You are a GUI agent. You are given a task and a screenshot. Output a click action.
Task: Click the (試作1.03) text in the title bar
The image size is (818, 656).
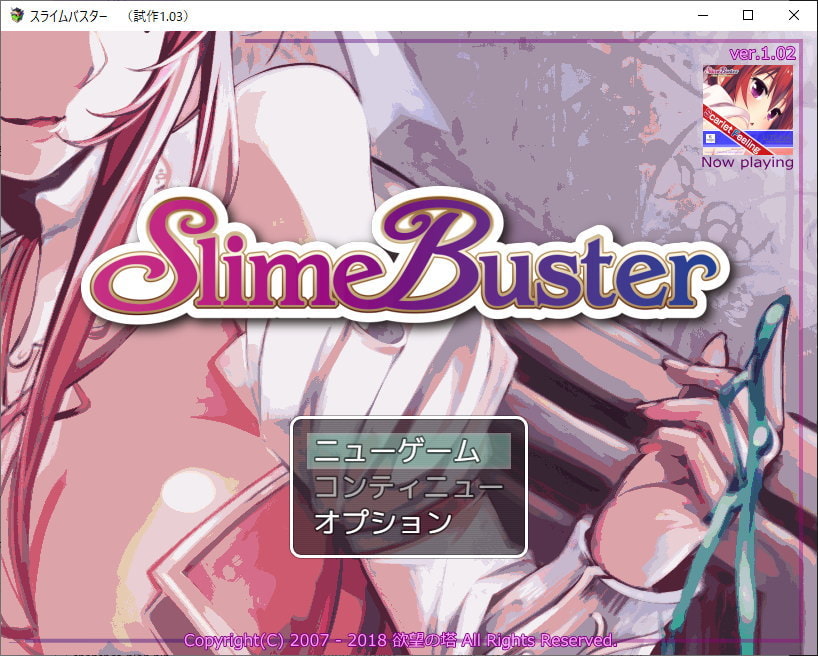point(158,16)
